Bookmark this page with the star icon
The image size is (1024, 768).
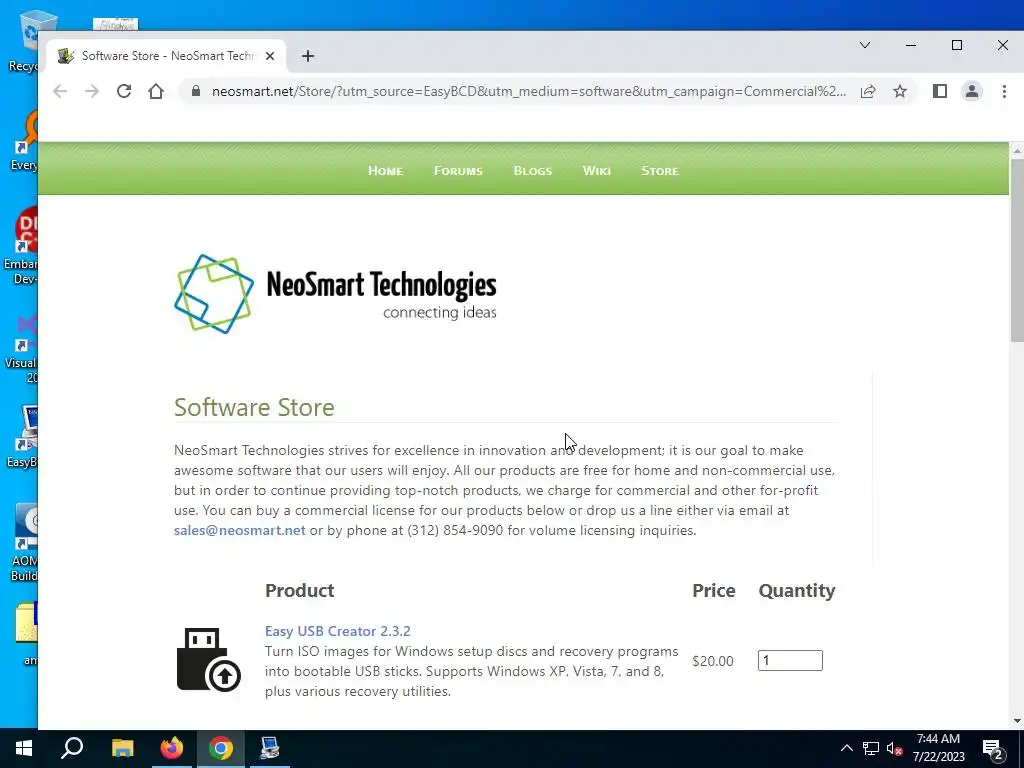coord(900,91)
